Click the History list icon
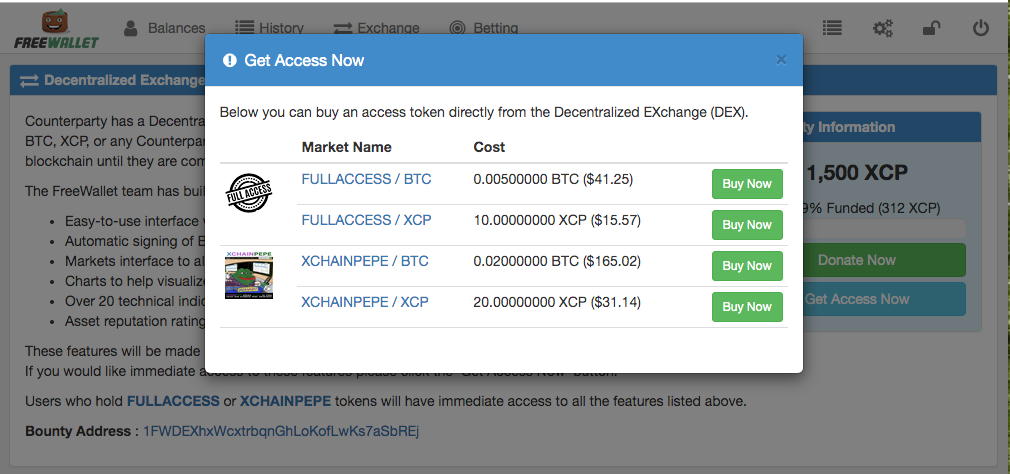The width and height of the screenshot is (1010, 474). [244, 28]
